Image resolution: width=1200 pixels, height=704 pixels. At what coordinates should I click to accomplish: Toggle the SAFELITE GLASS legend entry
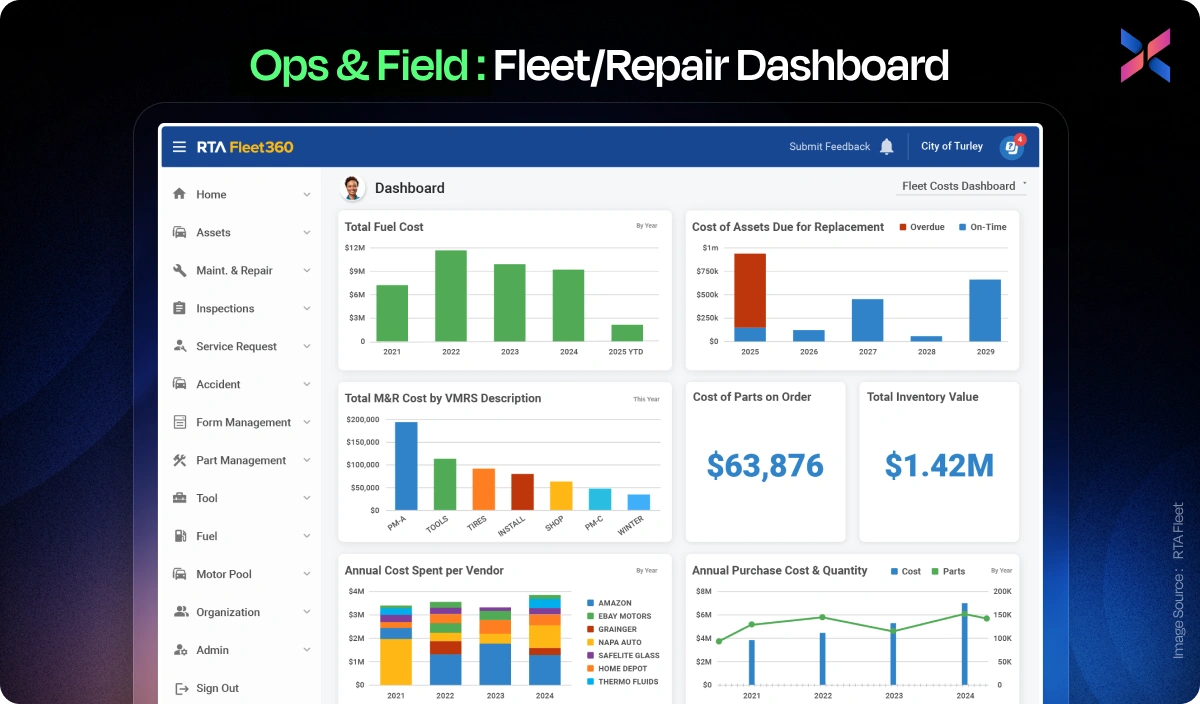623,655
